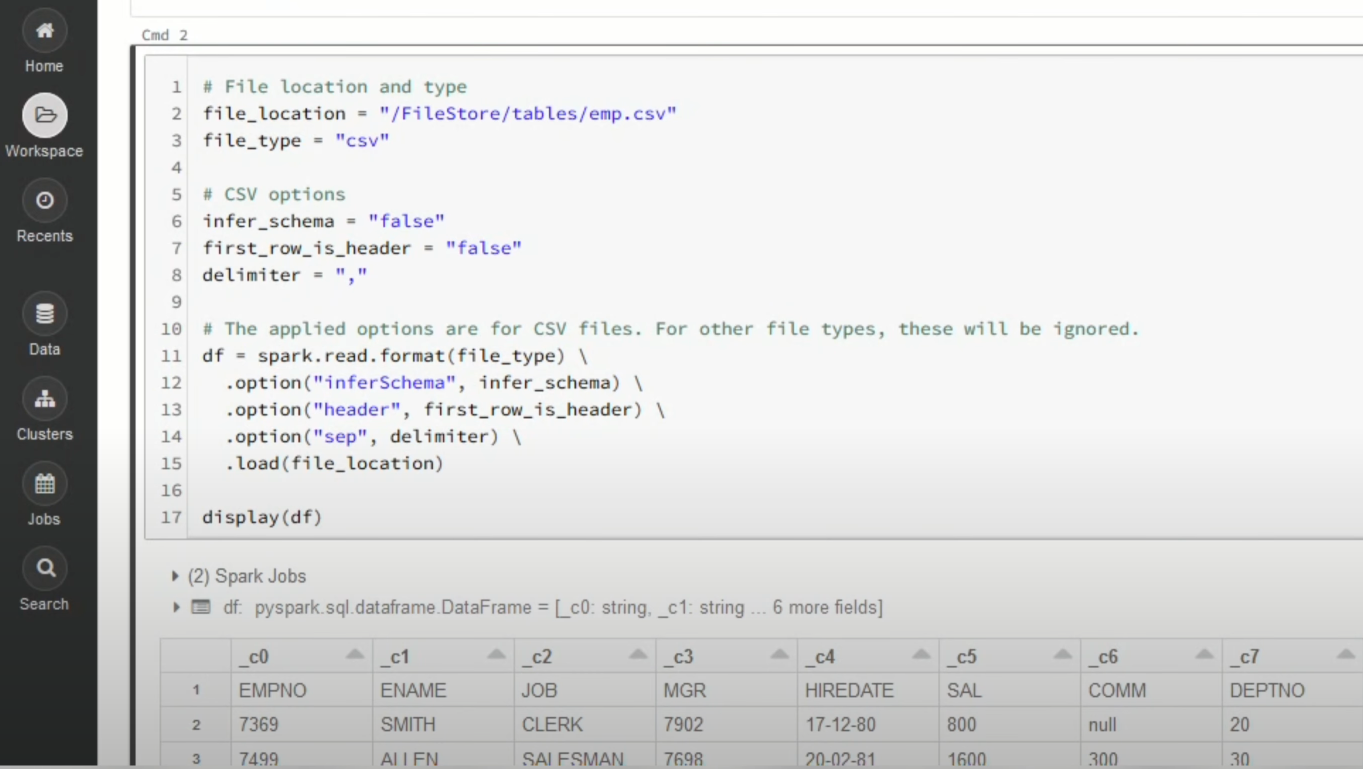Sort table by the _c1 column arrow
This screenshot has width=1363, height=769.
click(496, 655)
